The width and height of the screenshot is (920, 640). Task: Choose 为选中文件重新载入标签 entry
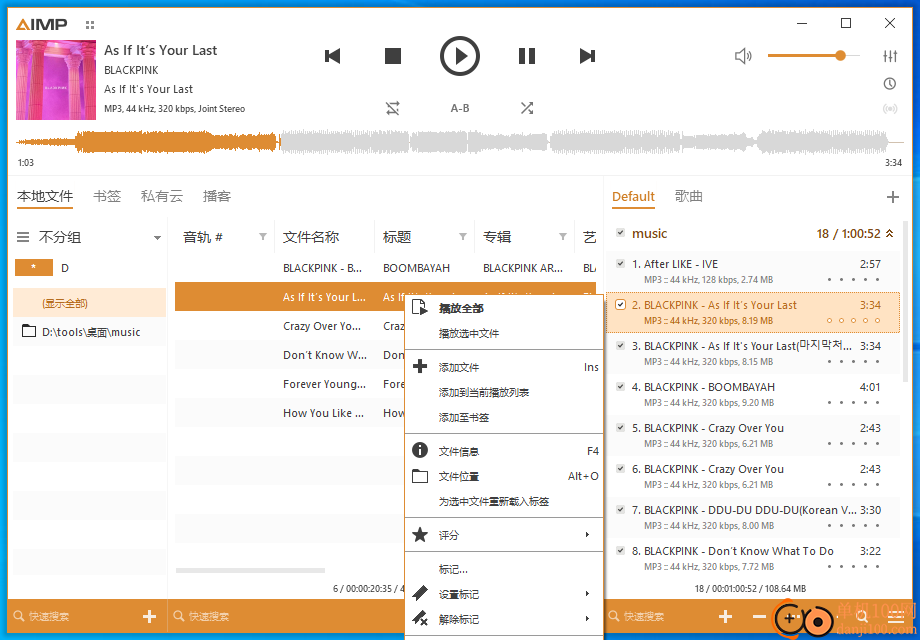coord(504,502)
